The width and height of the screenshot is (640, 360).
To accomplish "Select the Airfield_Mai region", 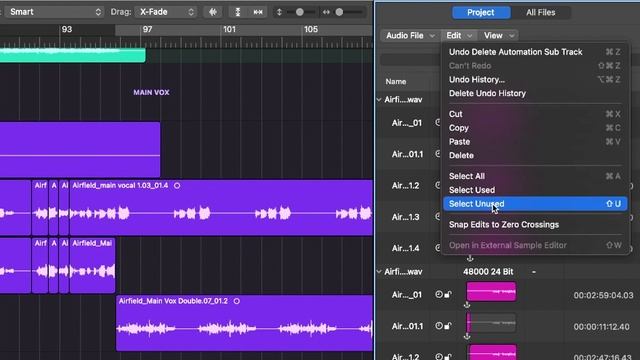I will point(92,265).
